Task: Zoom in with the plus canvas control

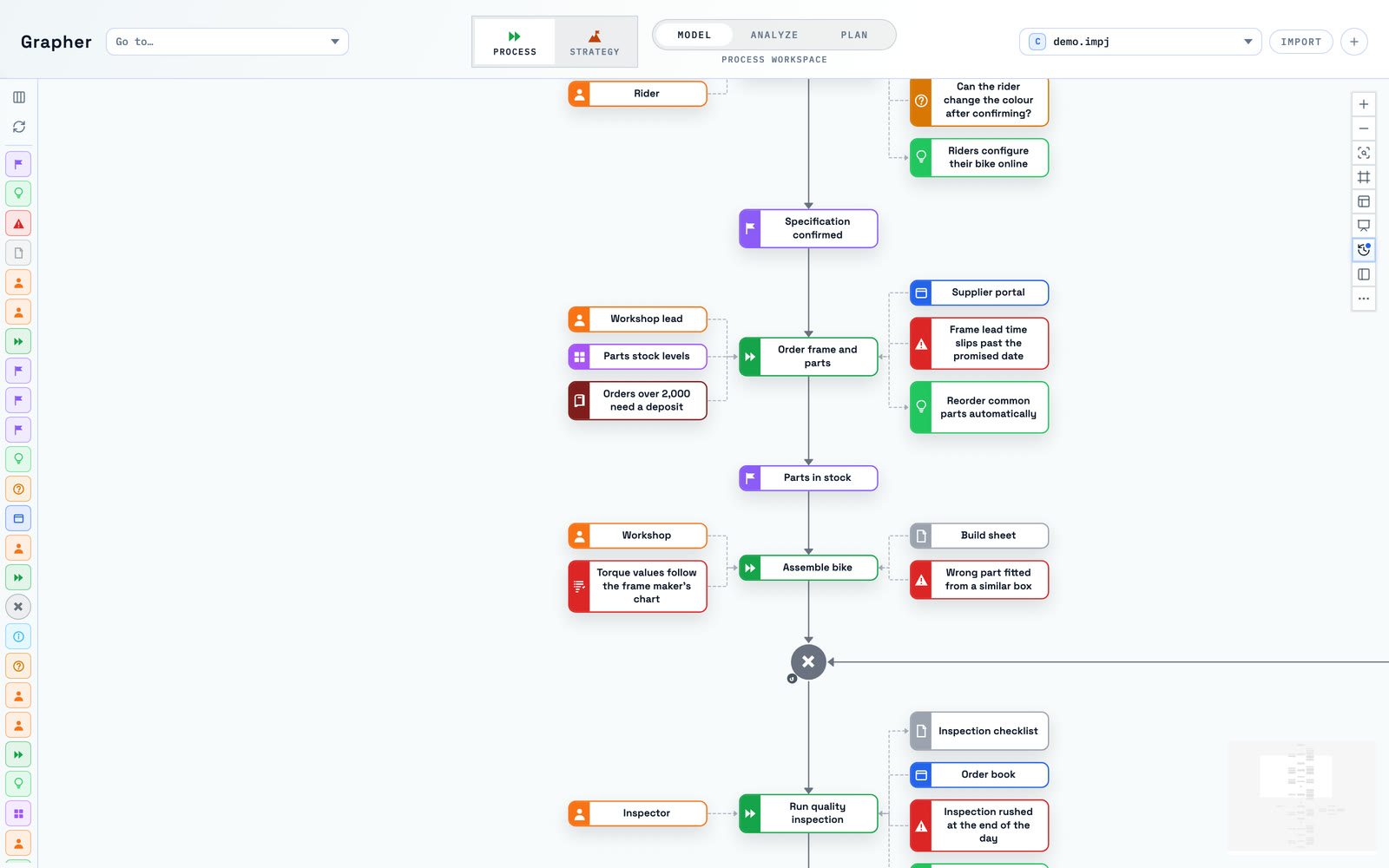Action: click(1364, 104)
